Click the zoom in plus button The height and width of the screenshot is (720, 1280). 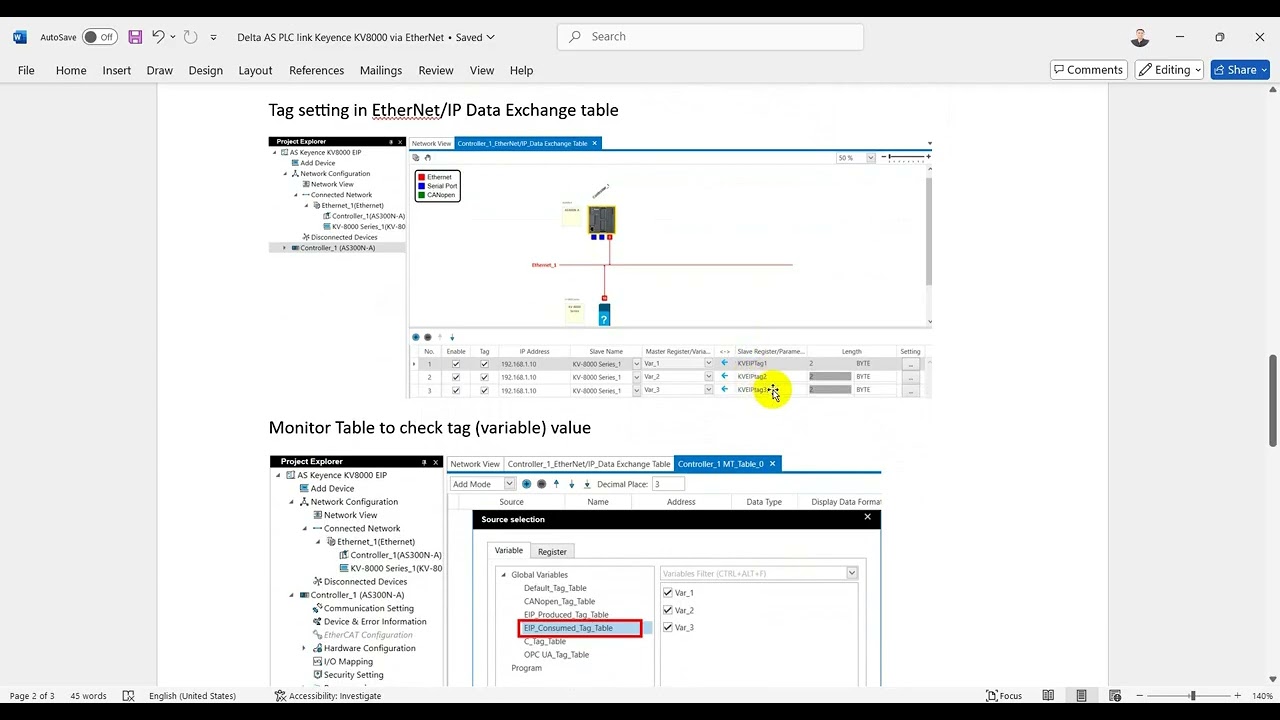pyautogui.click(x=1237, y=696)
